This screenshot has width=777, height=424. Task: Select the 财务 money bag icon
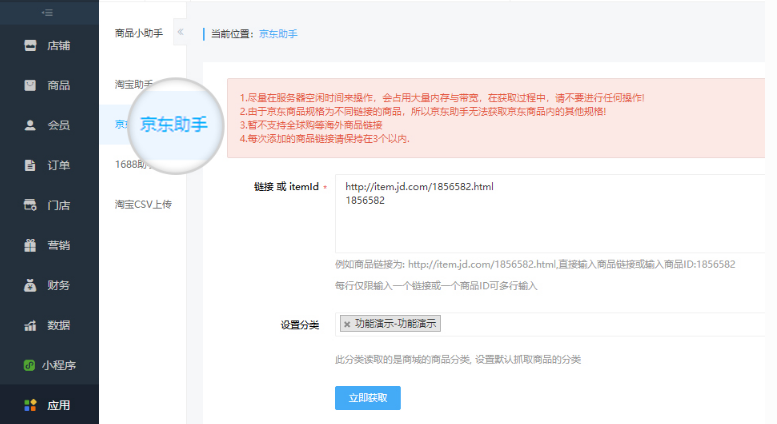coord(30,285)
